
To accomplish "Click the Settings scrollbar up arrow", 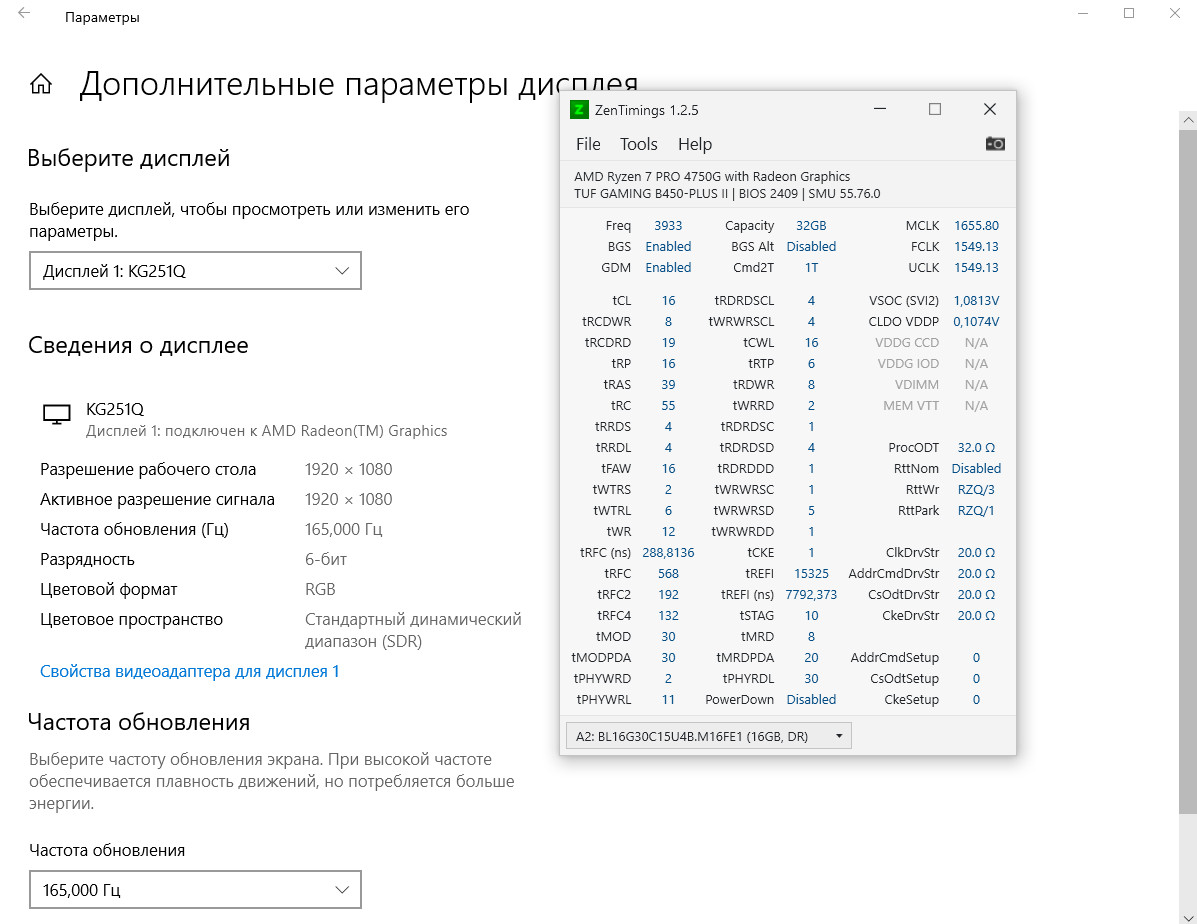I will coord(1188,120).
